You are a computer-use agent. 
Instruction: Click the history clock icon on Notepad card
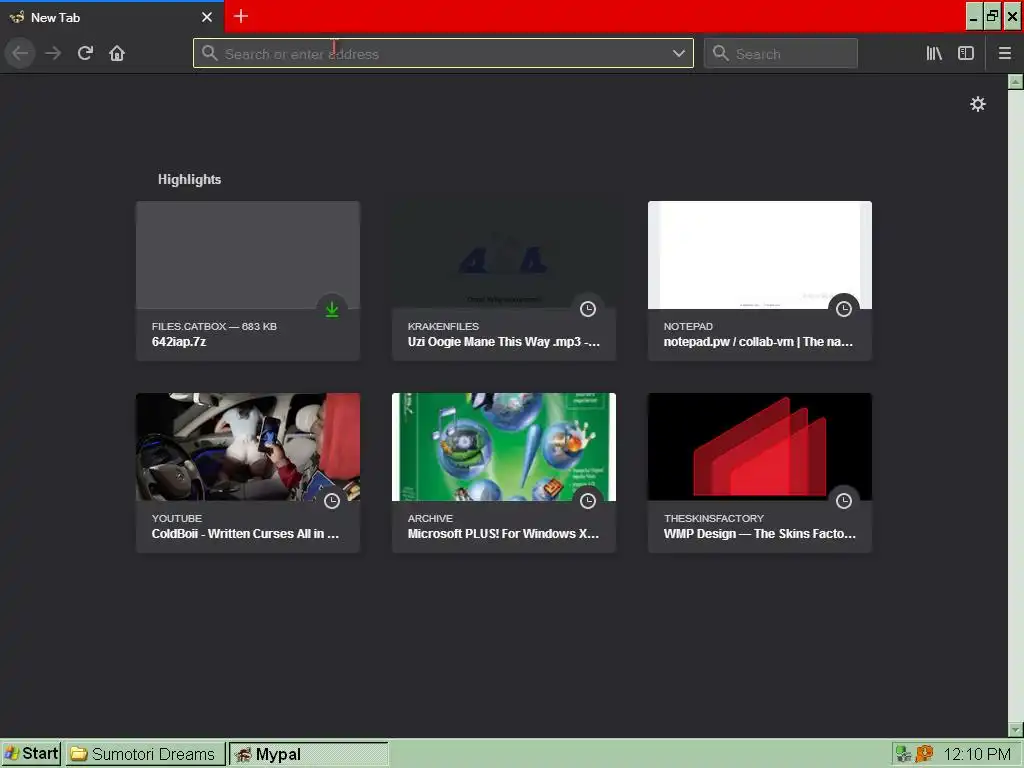click(x=844, y=309)
